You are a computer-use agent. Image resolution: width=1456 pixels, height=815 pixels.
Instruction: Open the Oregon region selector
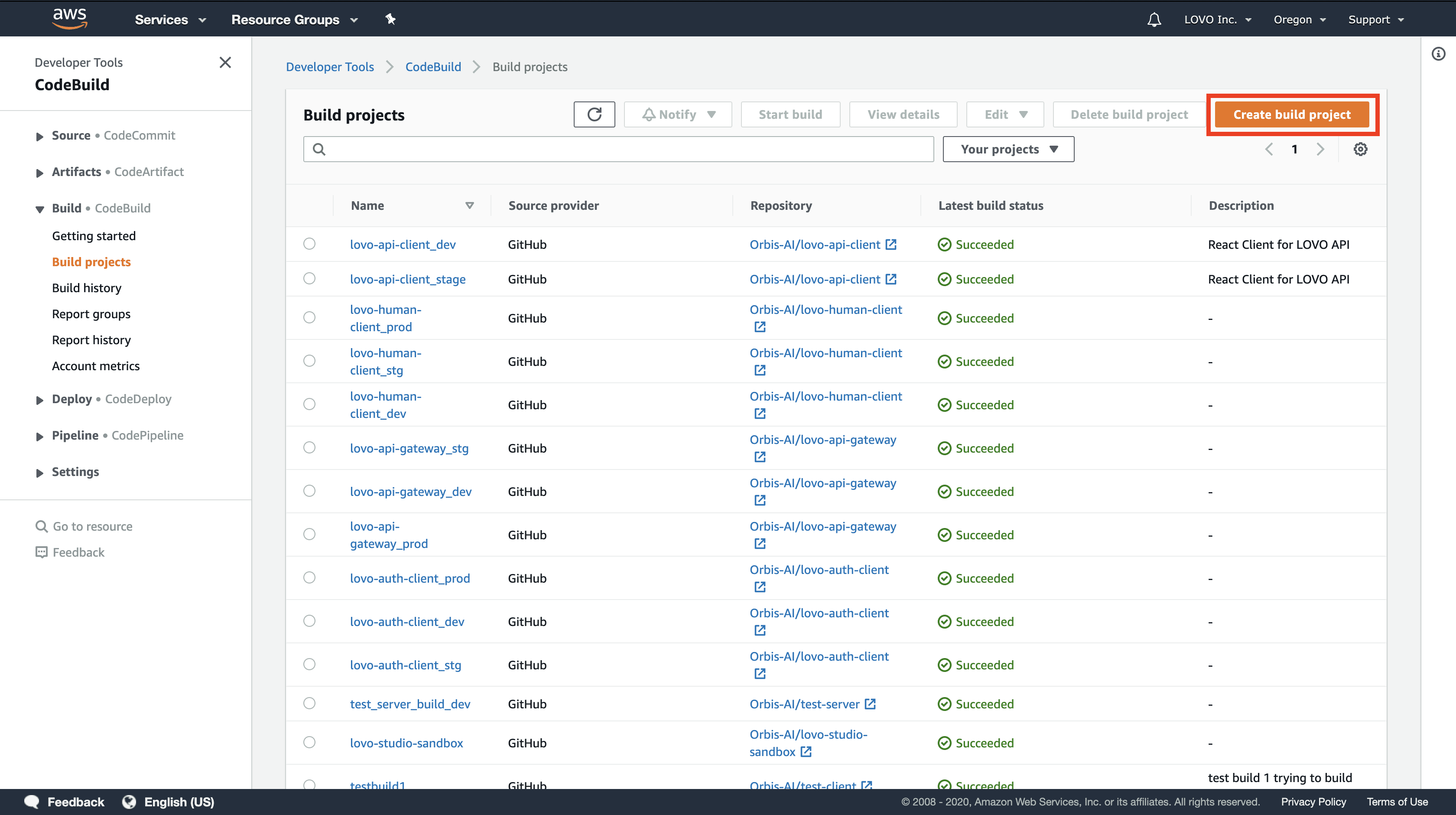coord(1300,20)
